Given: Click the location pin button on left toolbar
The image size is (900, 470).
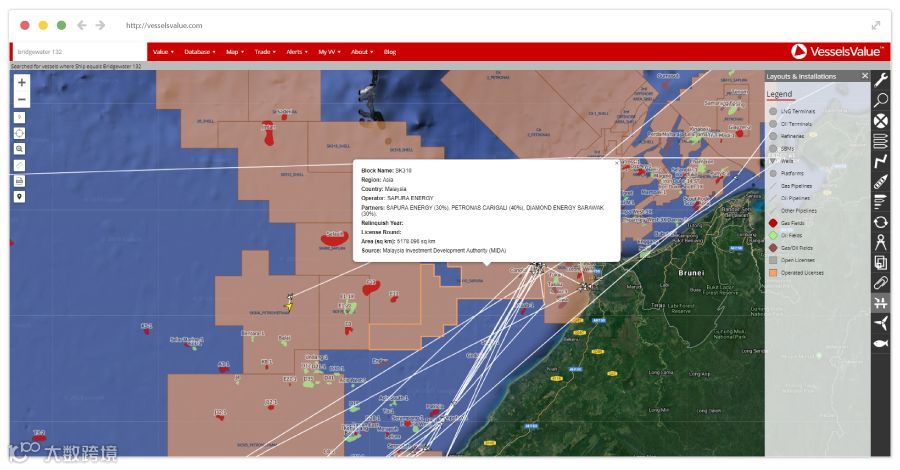Looking at the screenshot, I should [x=19, y=197].
